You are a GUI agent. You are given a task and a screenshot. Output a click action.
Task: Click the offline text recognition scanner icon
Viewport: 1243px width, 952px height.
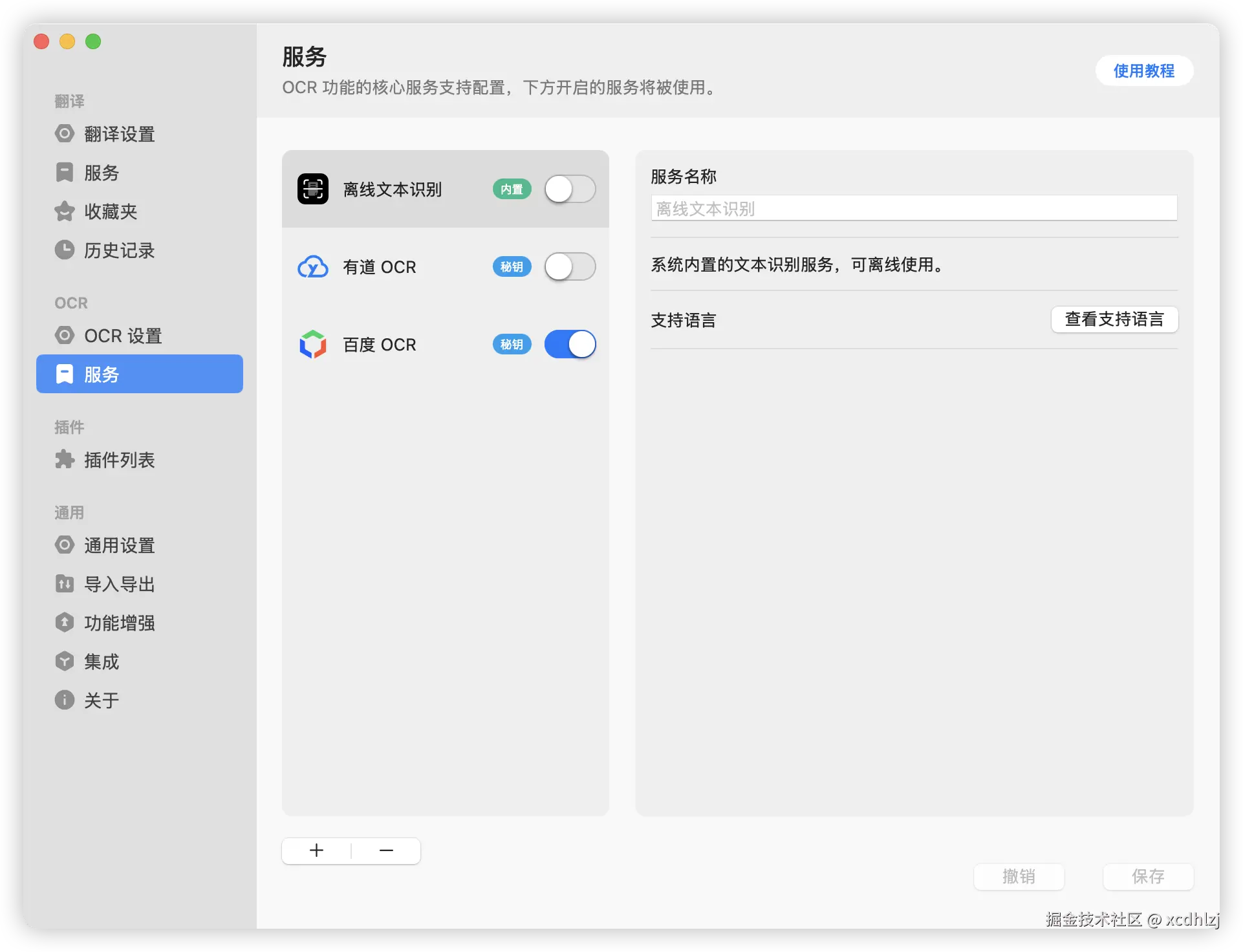coord(313,189)
